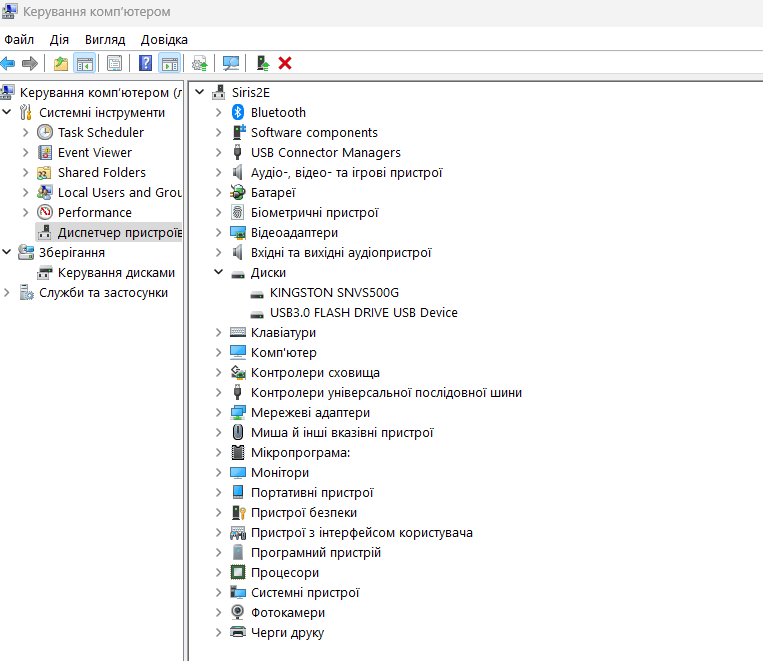Screen dimensions: 763x661
Task: Click the Миша й інші вказівні пристрої mouse icon
Action: pos(237,432)
